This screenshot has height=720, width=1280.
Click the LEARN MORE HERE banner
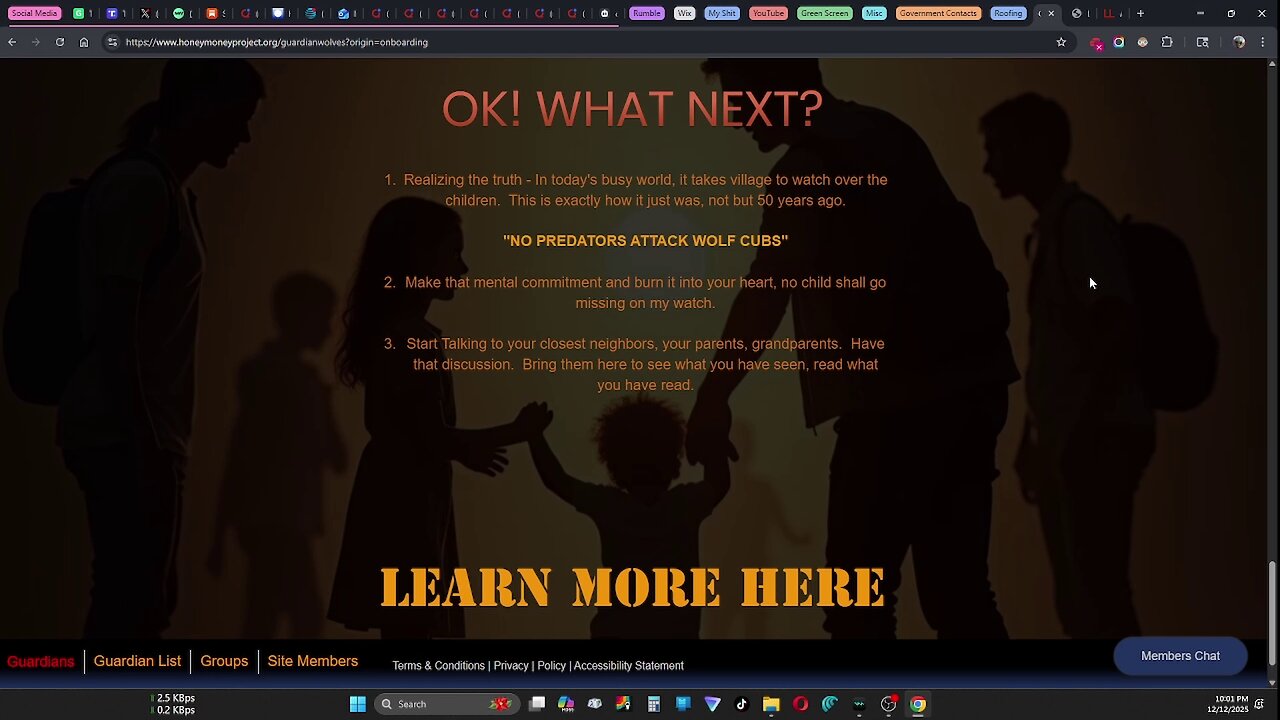pos(633,588)
